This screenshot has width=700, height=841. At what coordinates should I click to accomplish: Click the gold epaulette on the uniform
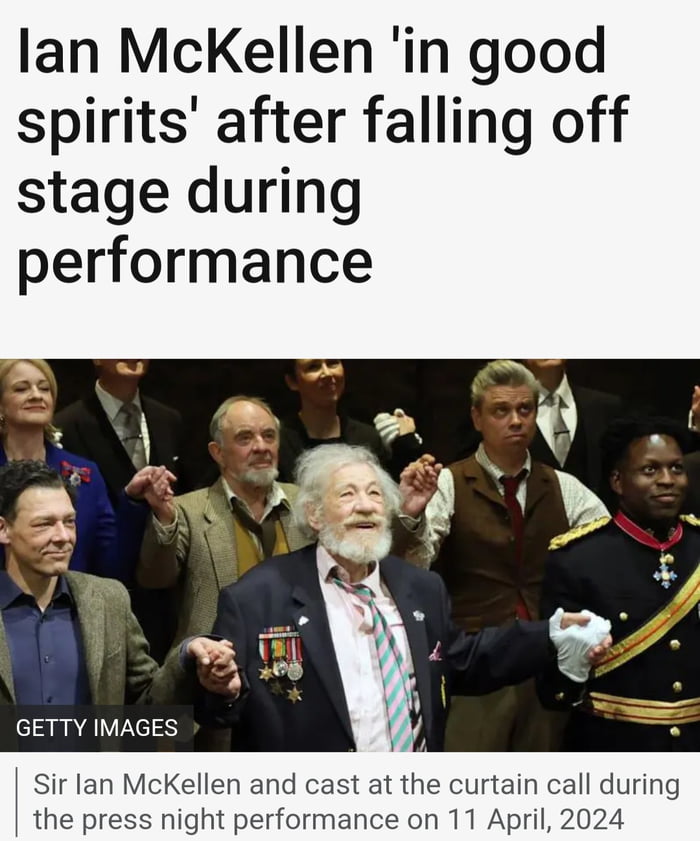tap(579, 532)
